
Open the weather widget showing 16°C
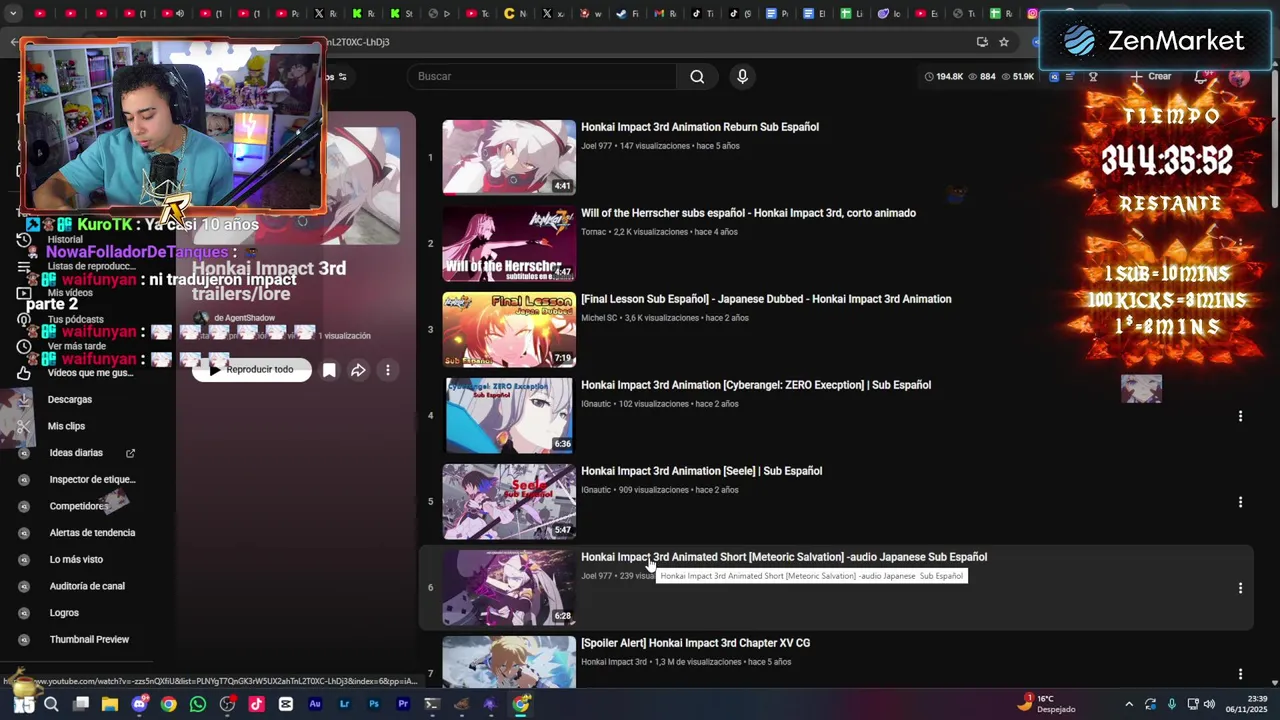1047,703
